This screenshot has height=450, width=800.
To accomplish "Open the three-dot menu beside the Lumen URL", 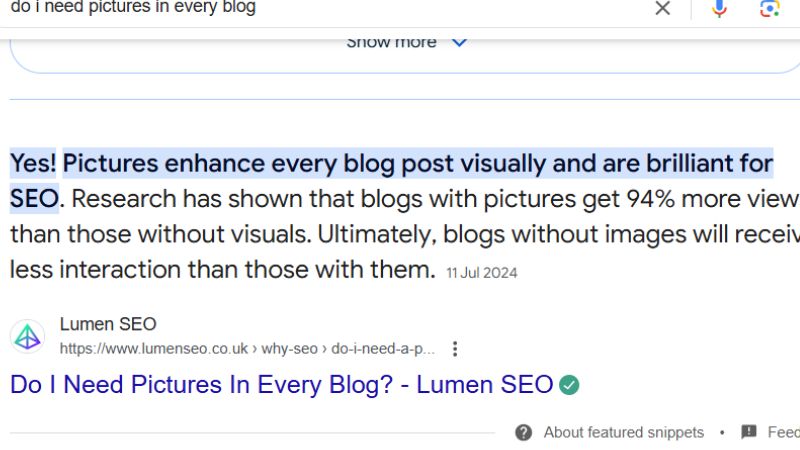I will (455, 349).
